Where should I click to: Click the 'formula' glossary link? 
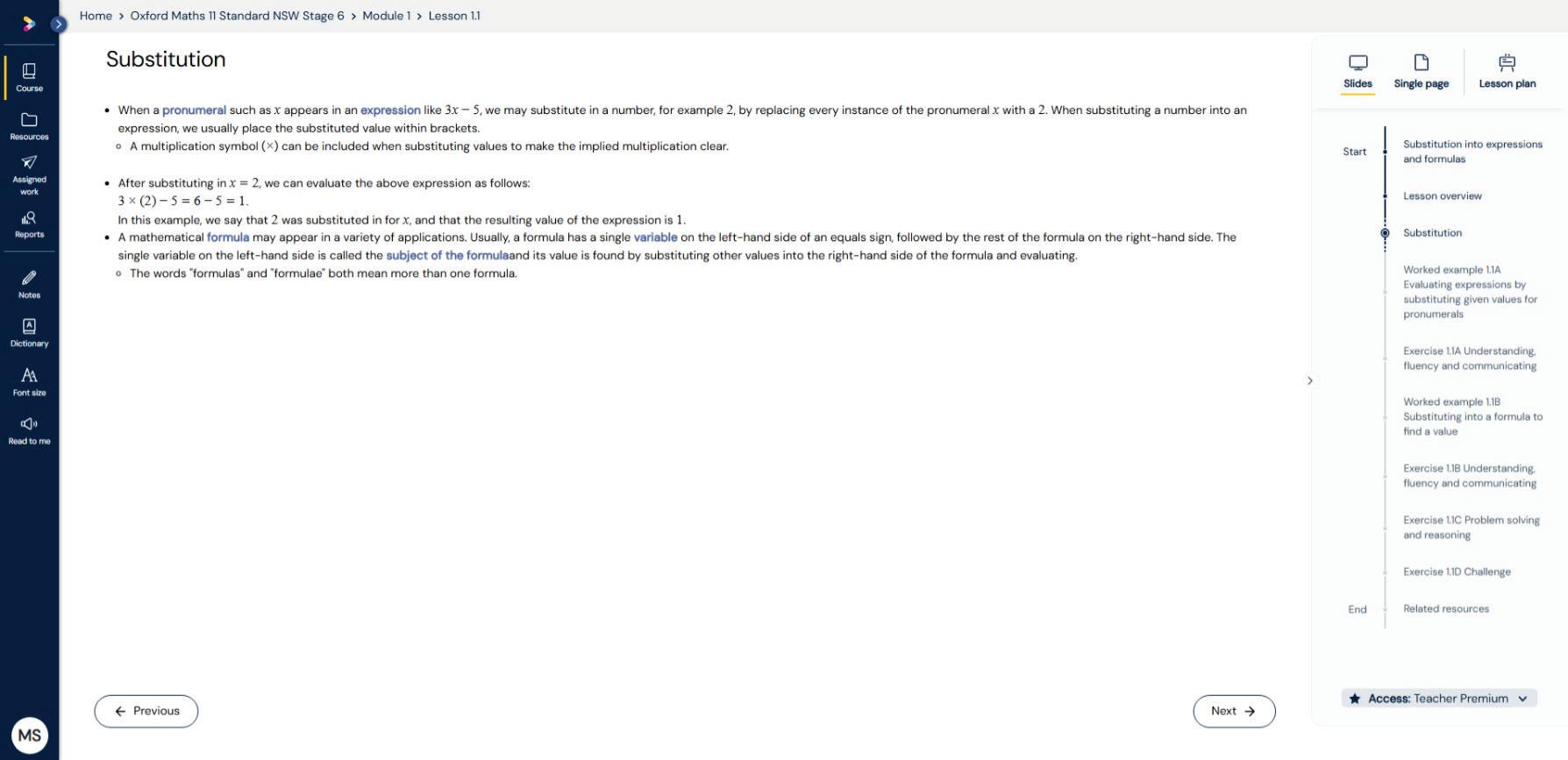point(228,238)
